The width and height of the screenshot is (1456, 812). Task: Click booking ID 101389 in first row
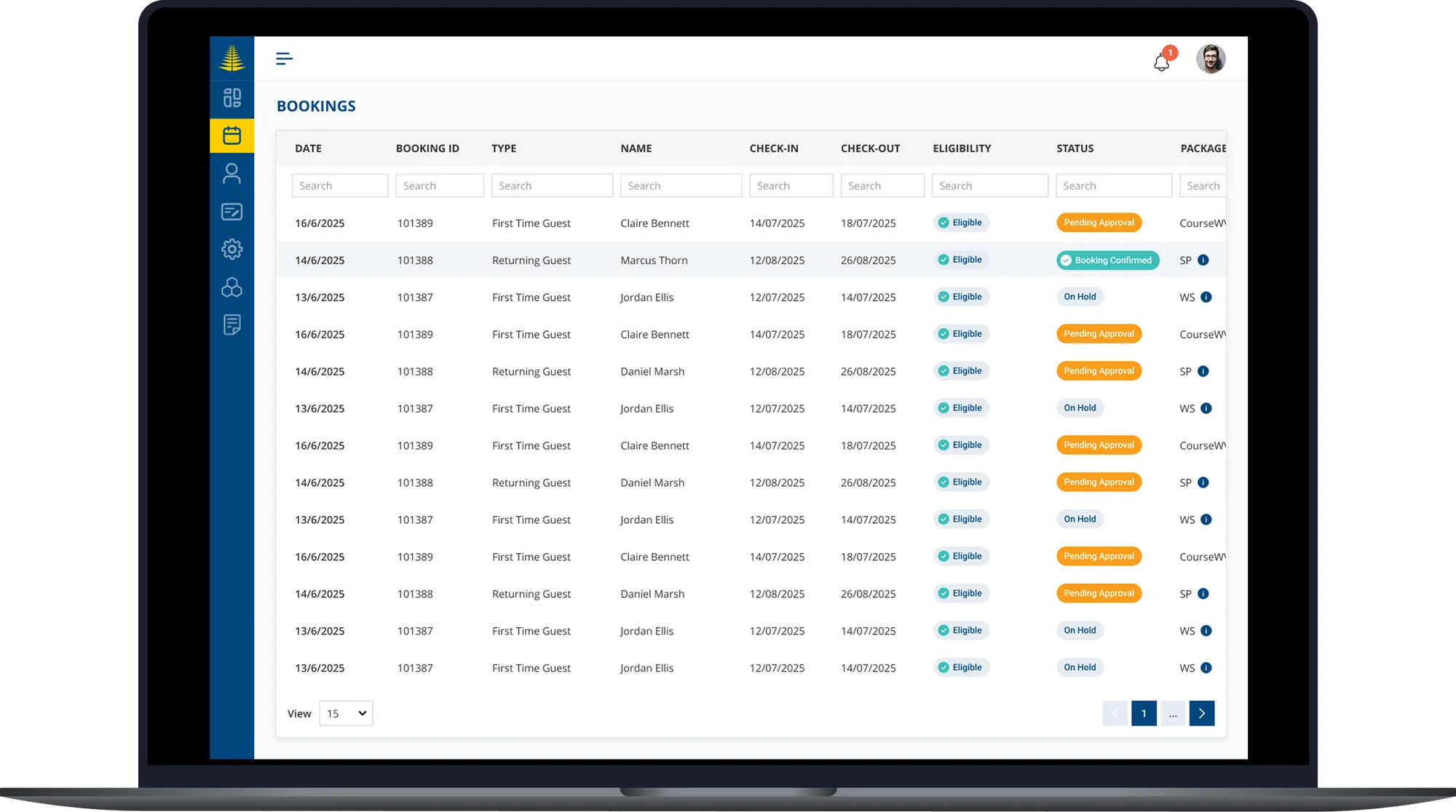point(415,223)
